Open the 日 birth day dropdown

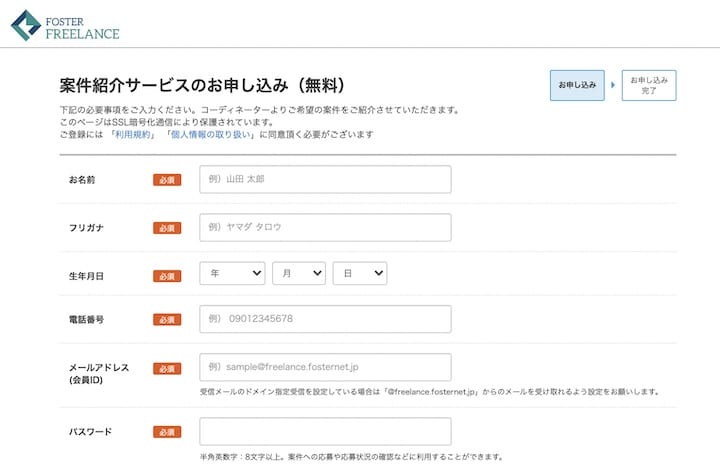click(359, 274)
